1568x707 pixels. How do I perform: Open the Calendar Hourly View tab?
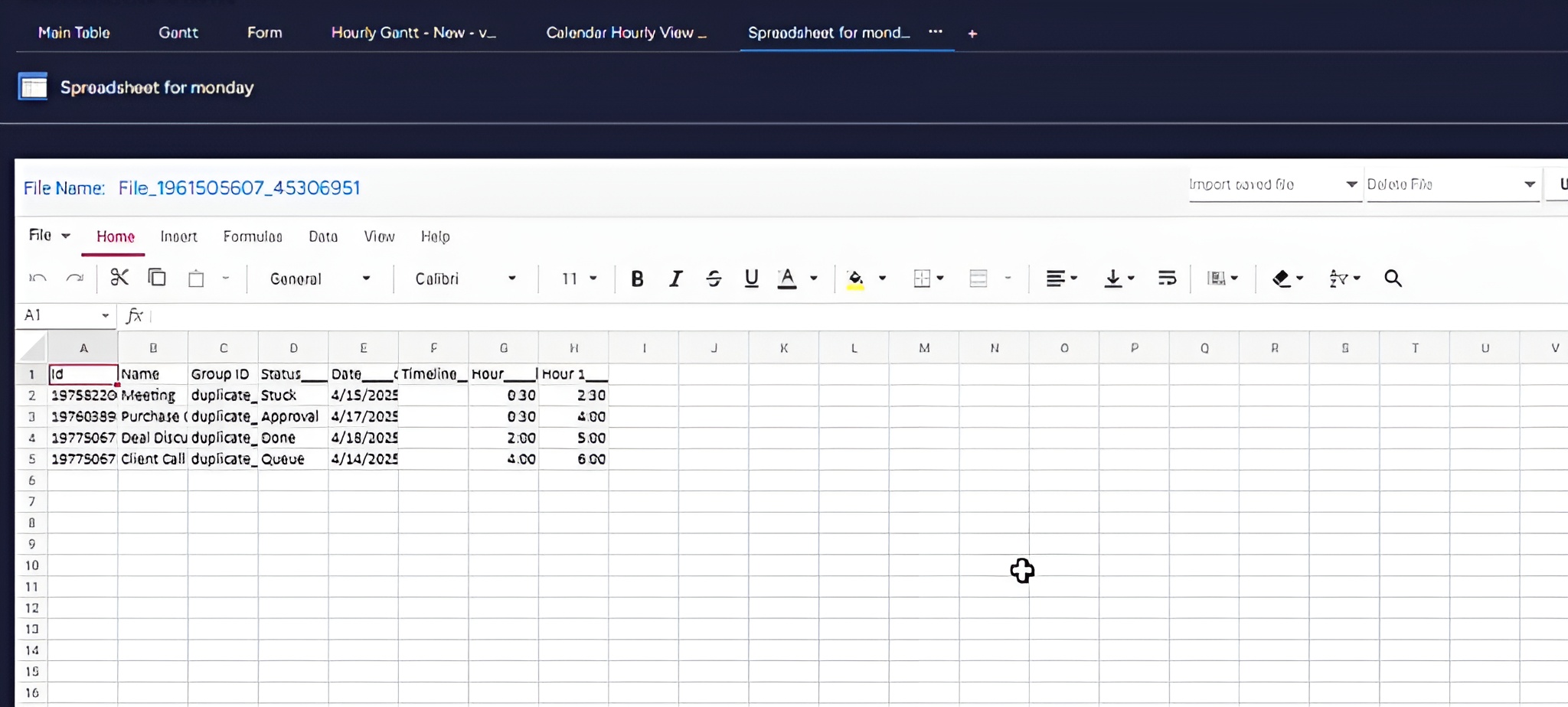[626, 32]
